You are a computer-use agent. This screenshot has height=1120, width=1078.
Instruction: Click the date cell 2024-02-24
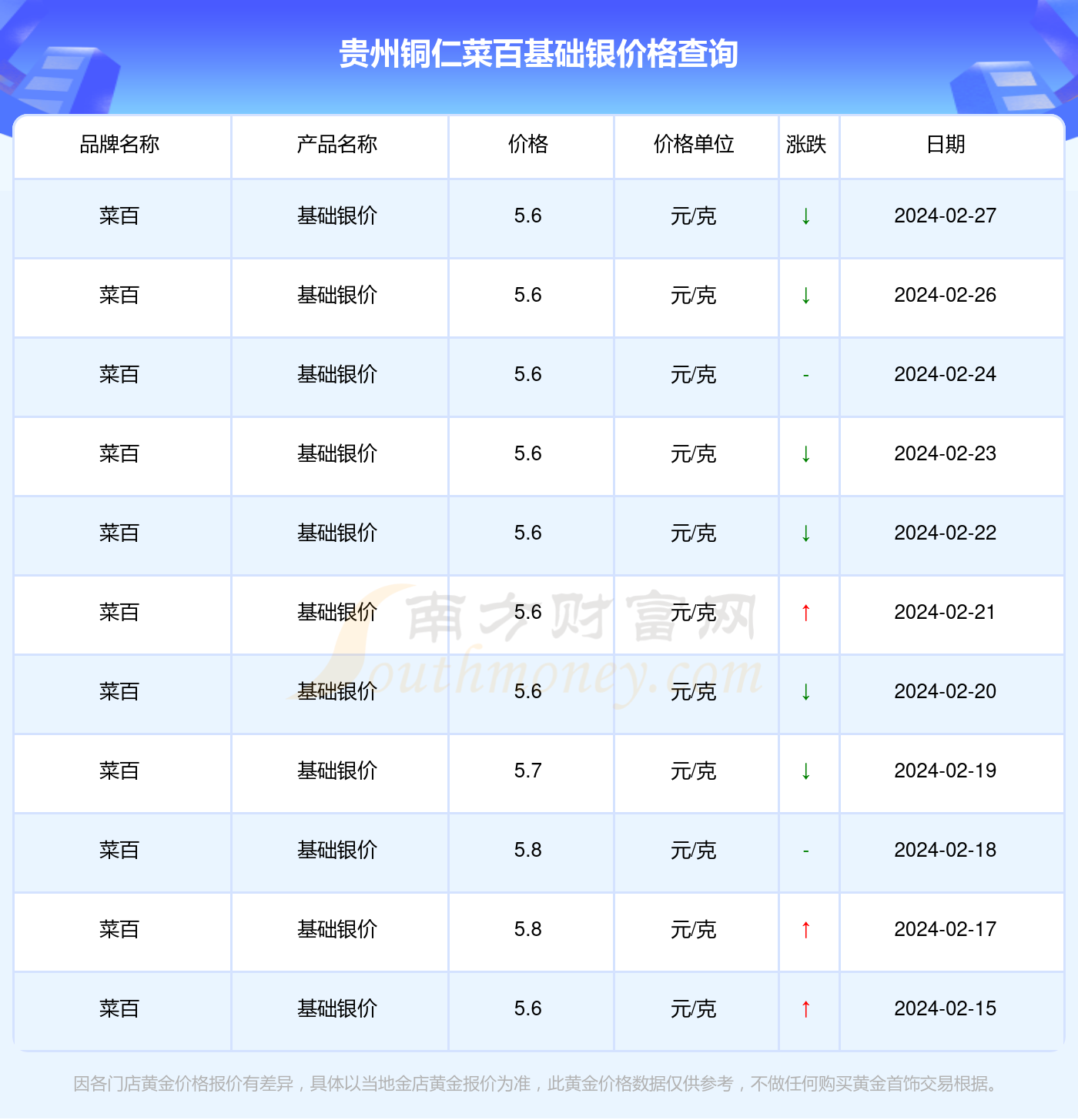point(946,375)
